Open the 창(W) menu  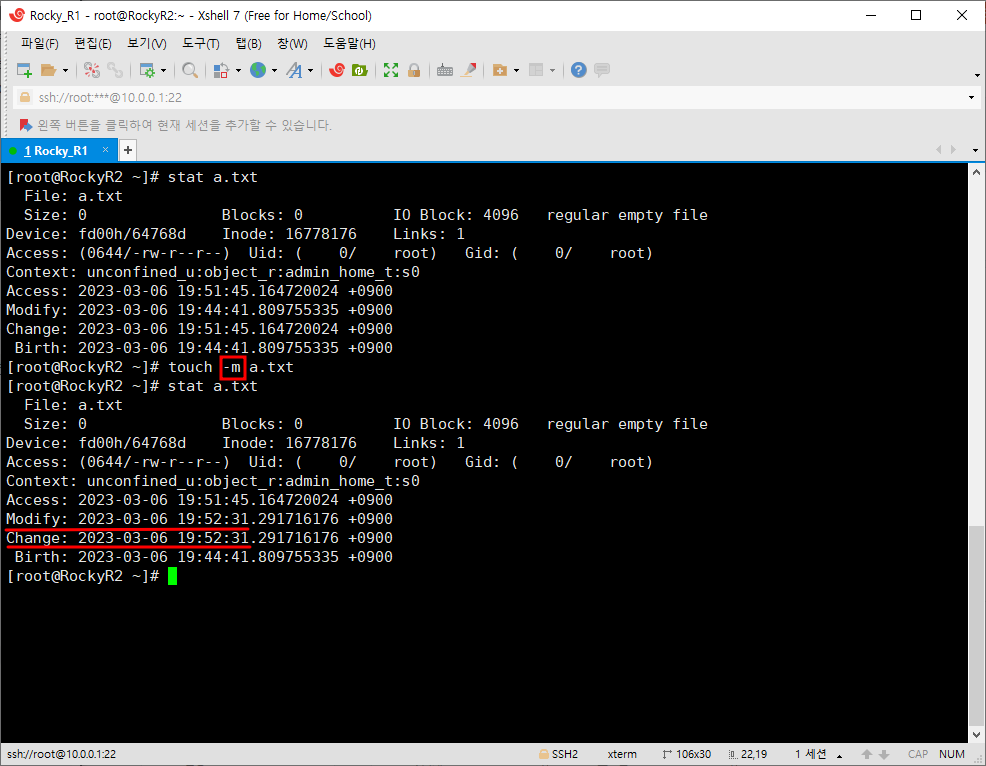[x=292, y=43]
